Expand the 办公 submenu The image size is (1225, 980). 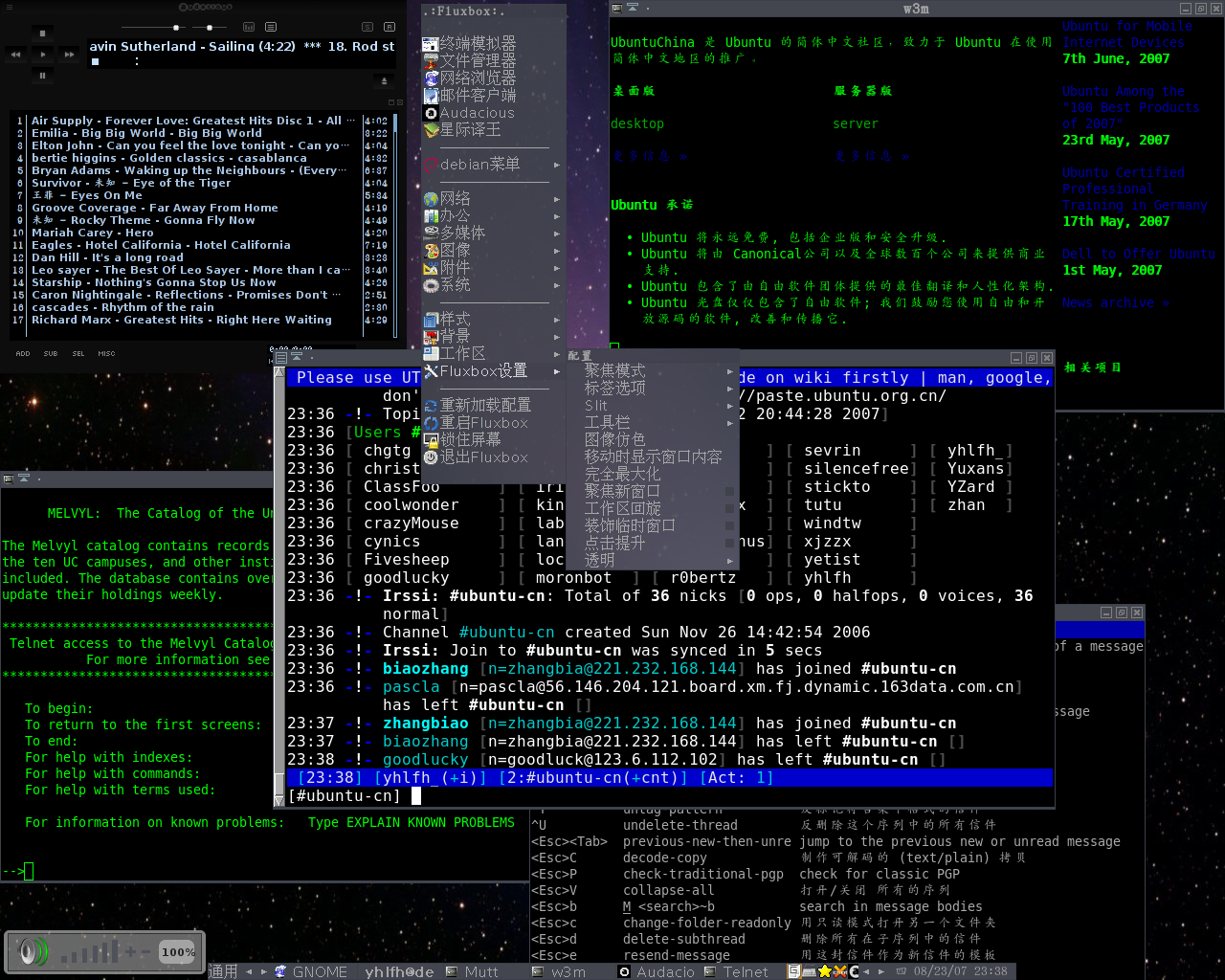coord(493,215)
